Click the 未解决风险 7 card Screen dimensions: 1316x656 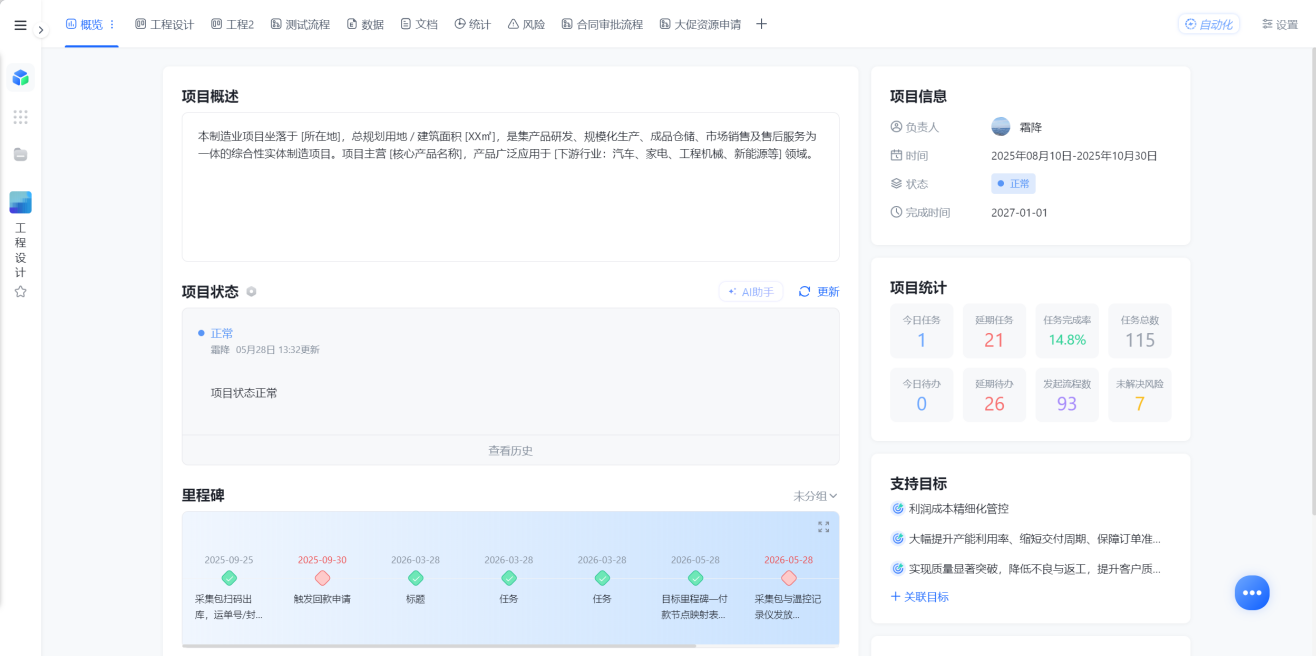[x=1140, y=395]
